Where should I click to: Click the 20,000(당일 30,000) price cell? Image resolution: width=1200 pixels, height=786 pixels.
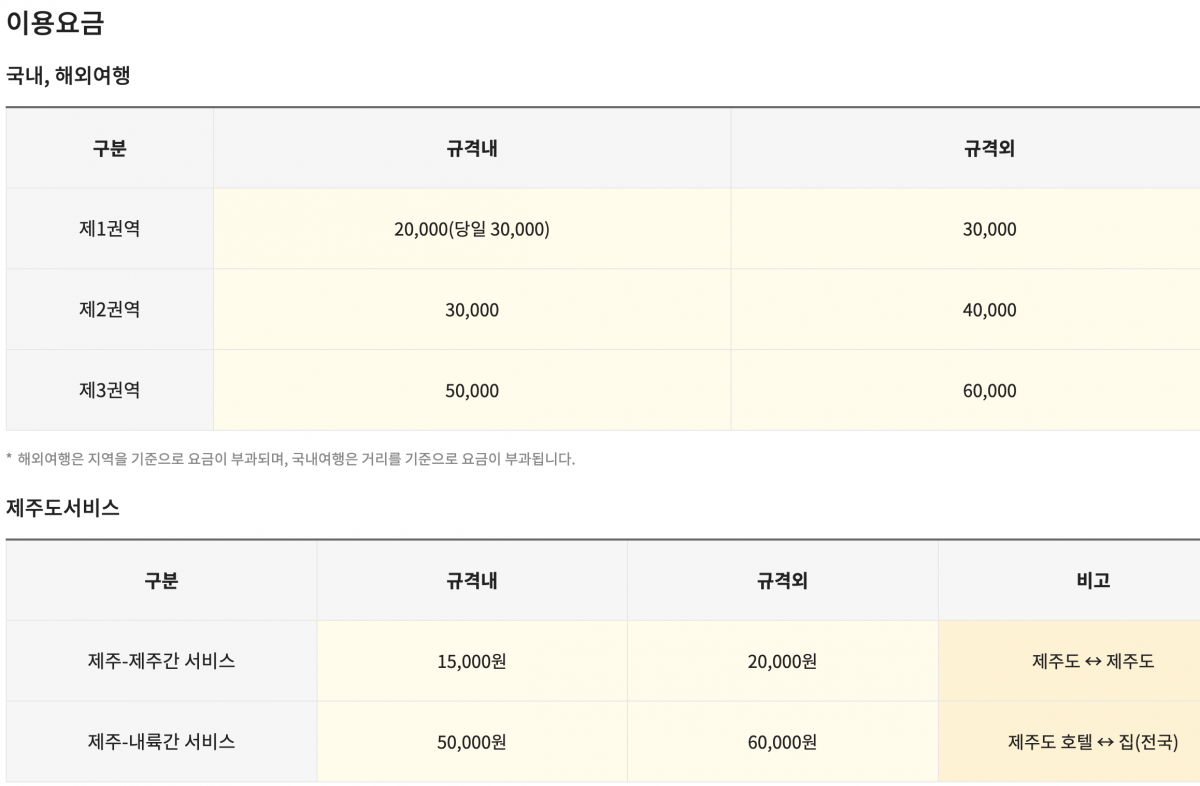tap(472, 229)
